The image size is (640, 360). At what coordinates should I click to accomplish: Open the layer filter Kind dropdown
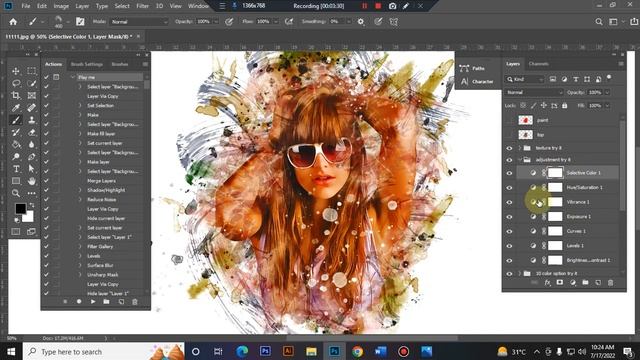point(524,79)
